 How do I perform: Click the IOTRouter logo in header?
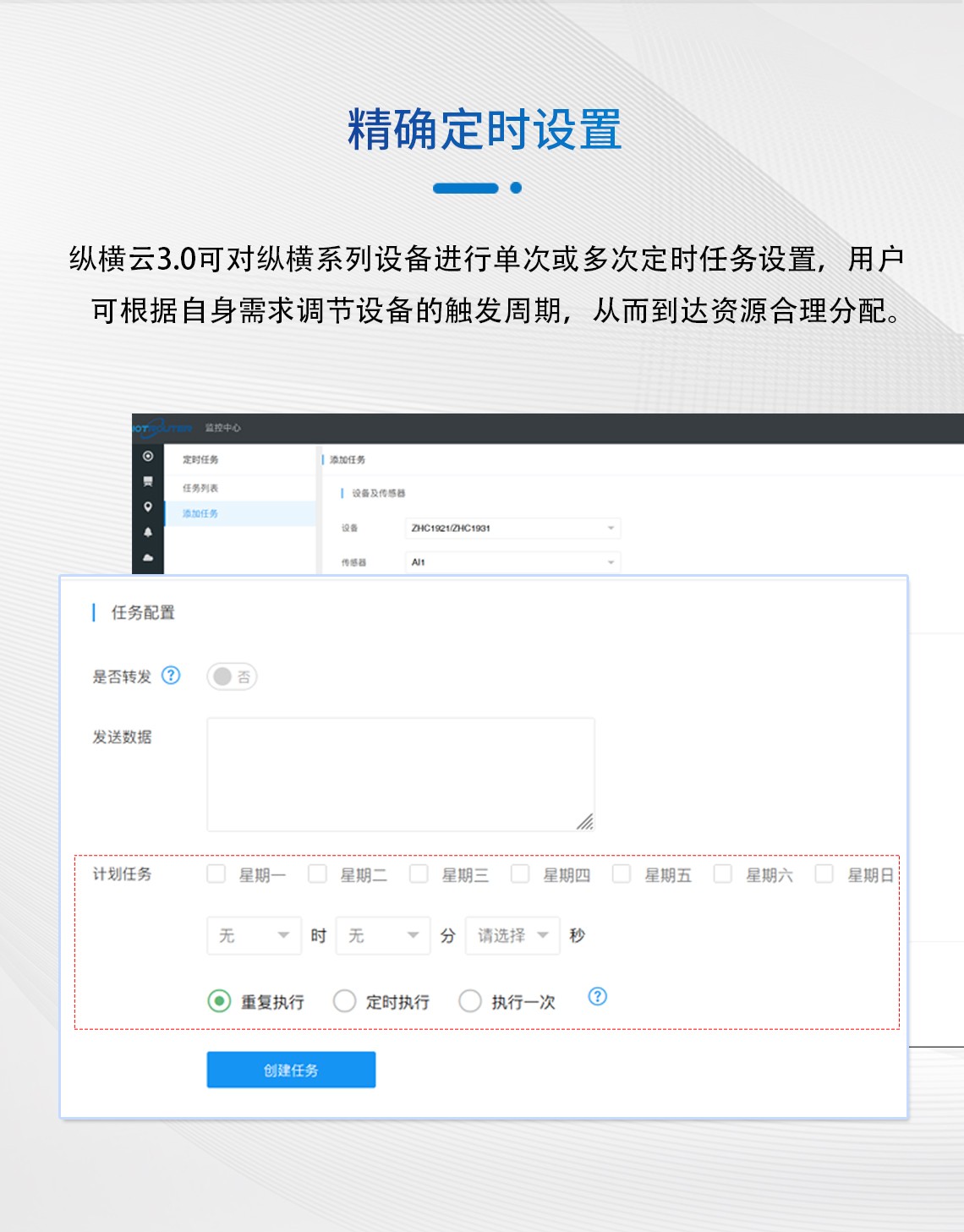click(162, 428)
